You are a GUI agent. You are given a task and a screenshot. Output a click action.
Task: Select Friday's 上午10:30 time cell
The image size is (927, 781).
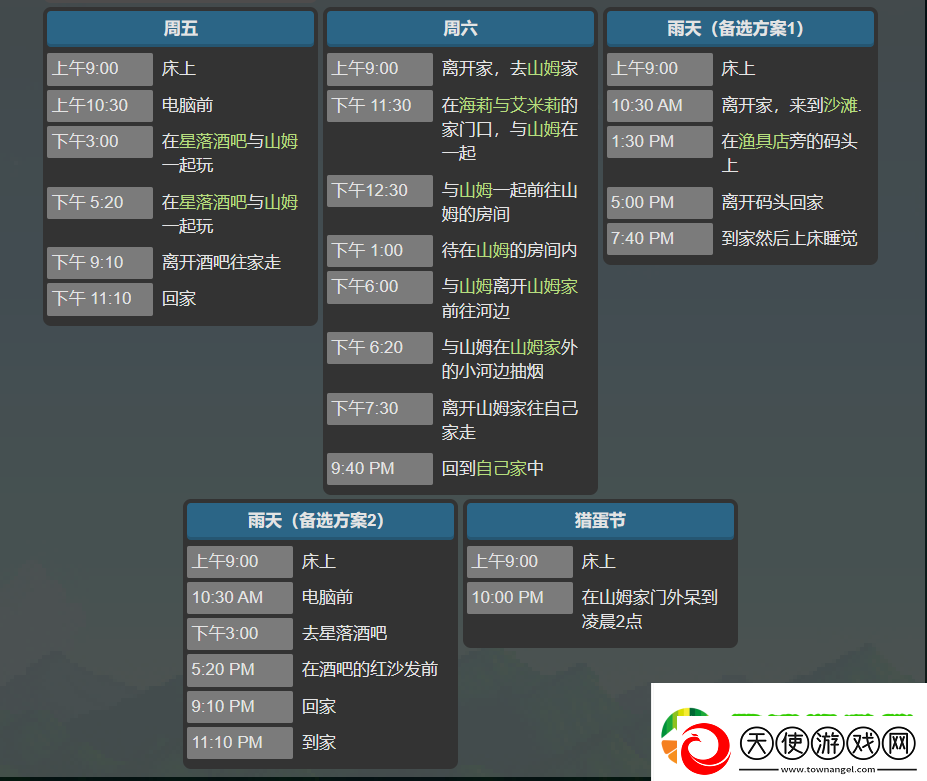click(x=100, y=105)
